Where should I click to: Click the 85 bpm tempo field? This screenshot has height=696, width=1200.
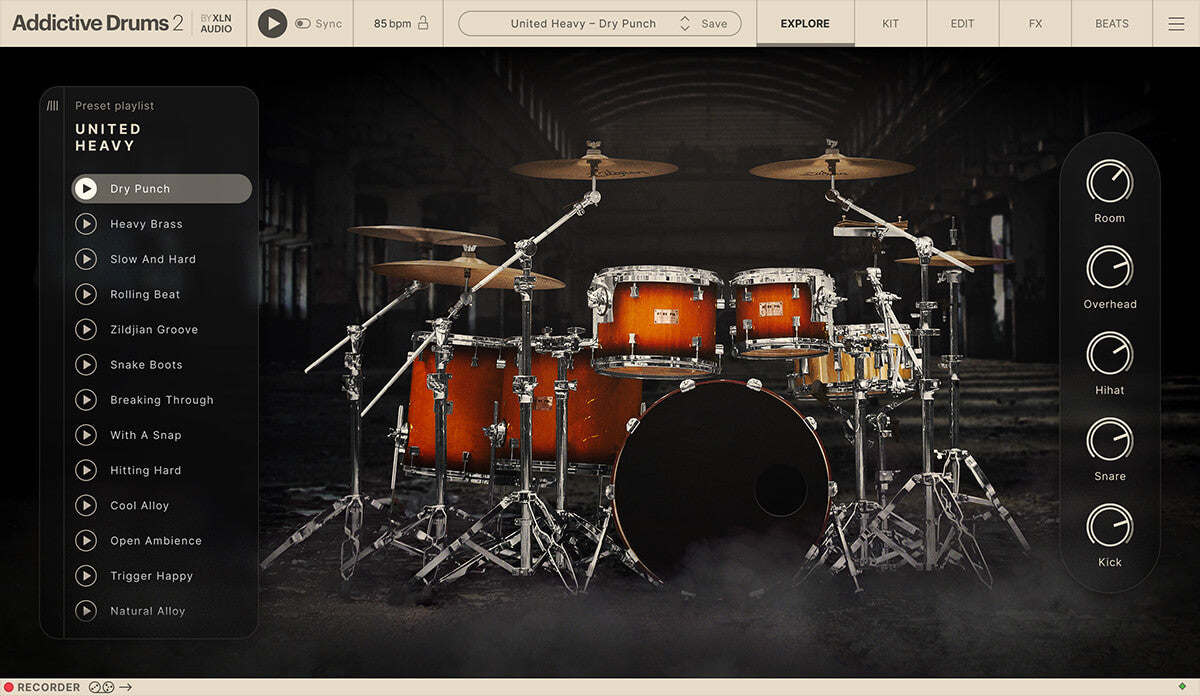tap(393, 24)
